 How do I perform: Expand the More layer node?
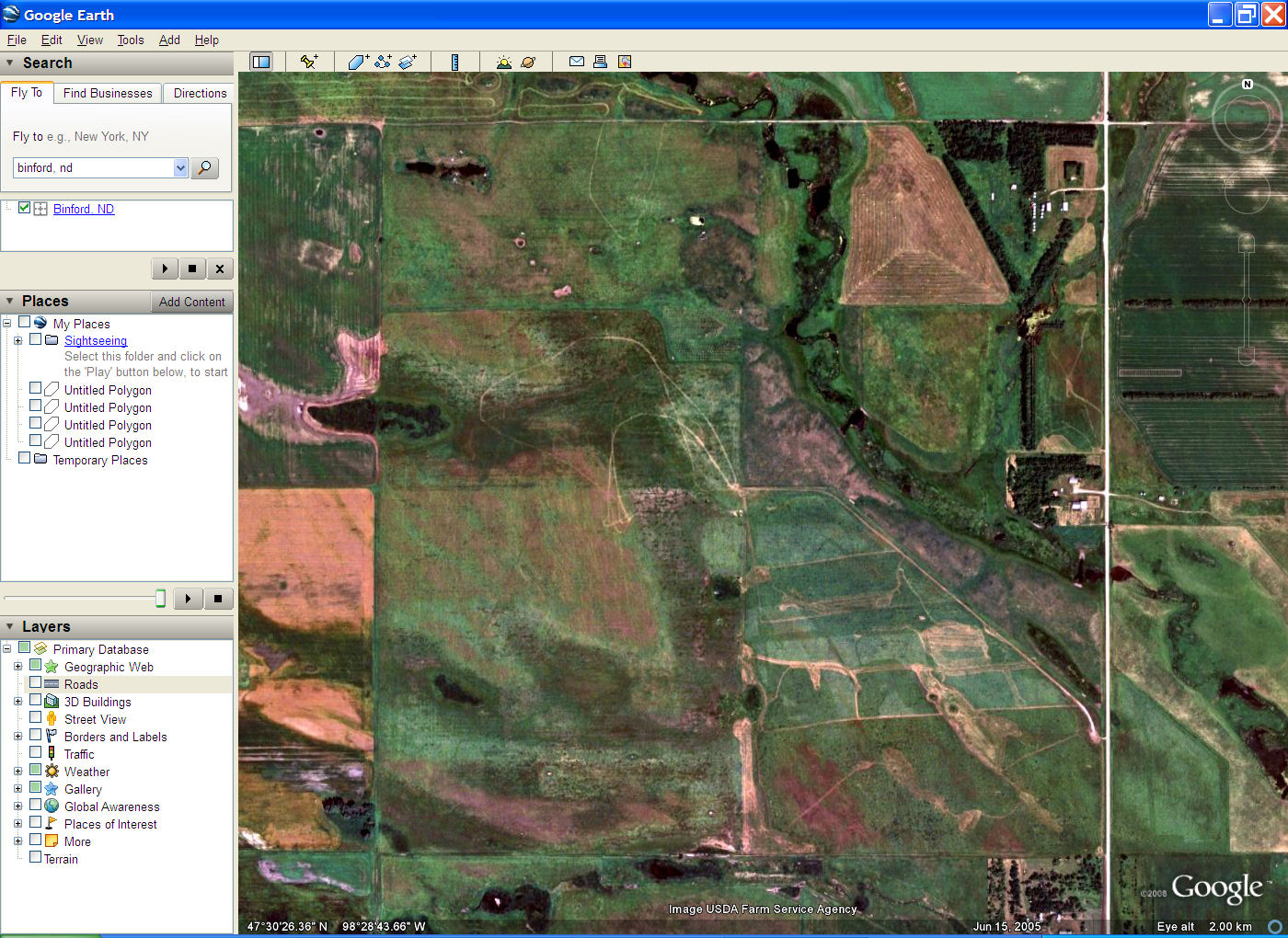tap(17, 841)
